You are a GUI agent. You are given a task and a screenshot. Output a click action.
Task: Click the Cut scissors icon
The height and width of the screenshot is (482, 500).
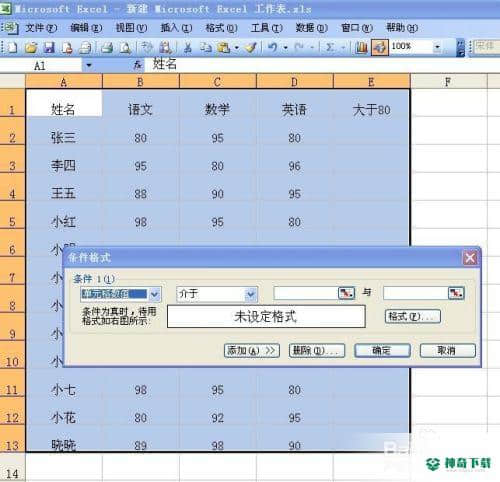pyautogui.click(x=188, y=48)
